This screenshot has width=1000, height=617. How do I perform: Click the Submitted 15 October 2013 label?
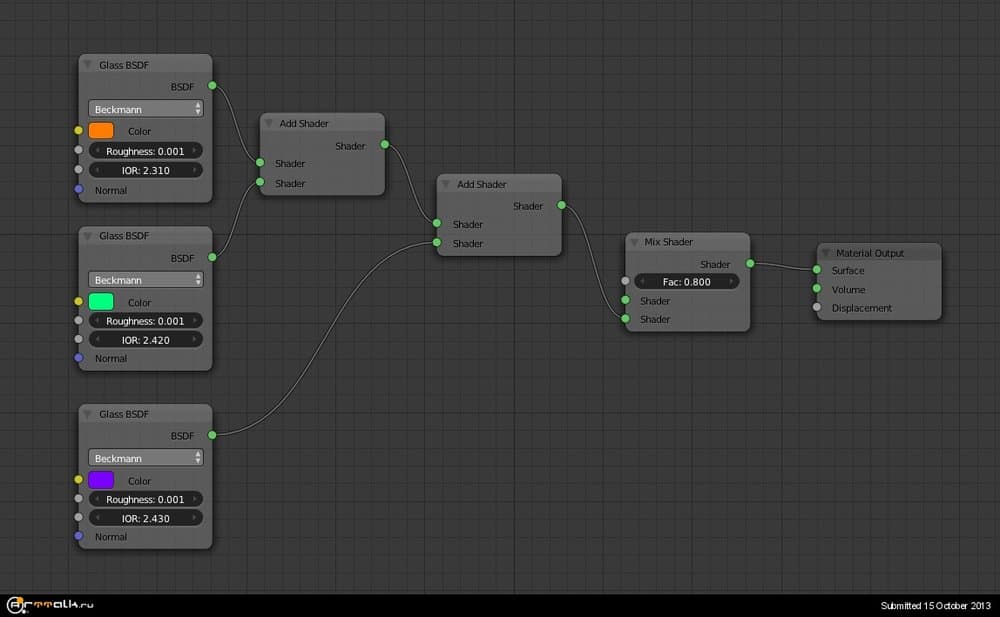click(936, 604)
